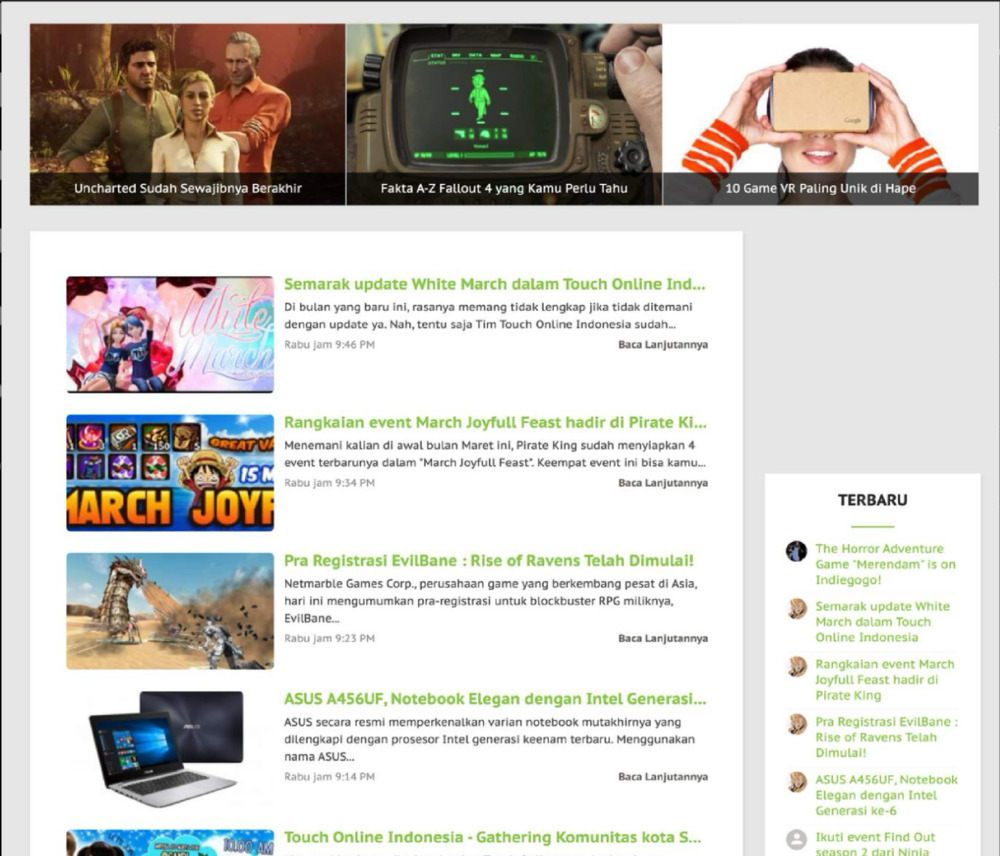Click the White March article thumbnail

(170, 334)
